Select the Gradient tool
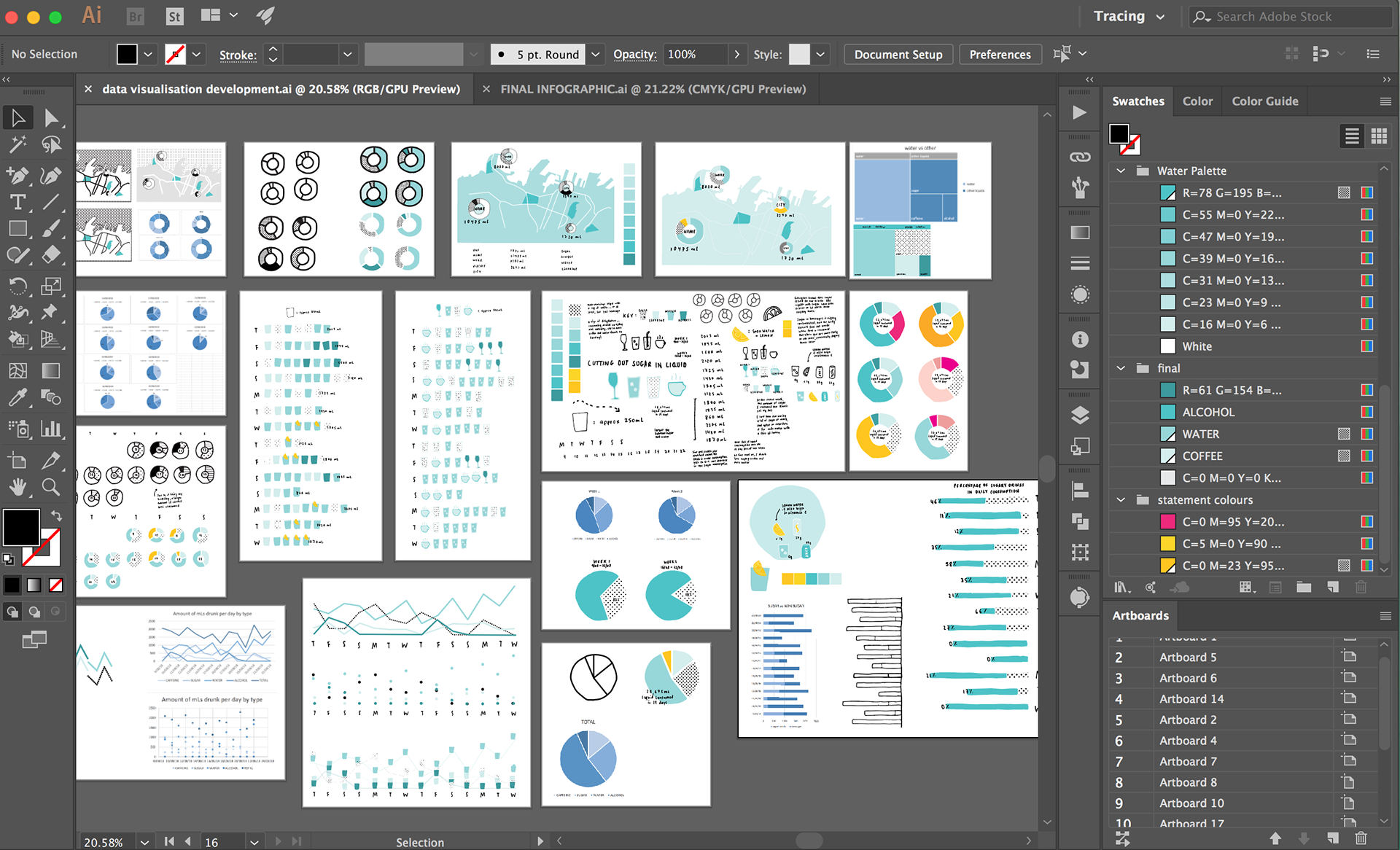This screenshot has height=850, width=1400. 51,371
